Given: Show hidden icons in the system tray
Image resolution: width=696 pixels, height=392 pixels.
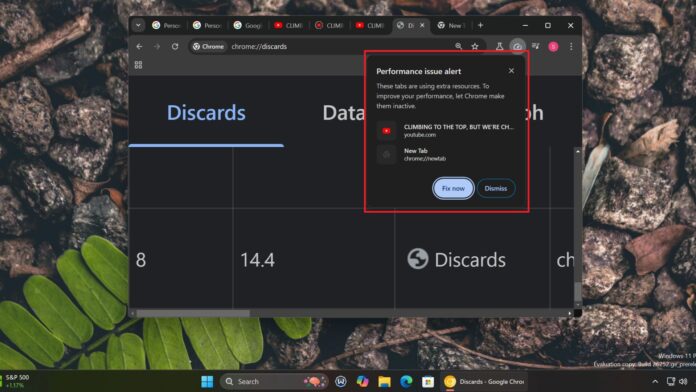Looking at the screenshot, I should (655, 381).
